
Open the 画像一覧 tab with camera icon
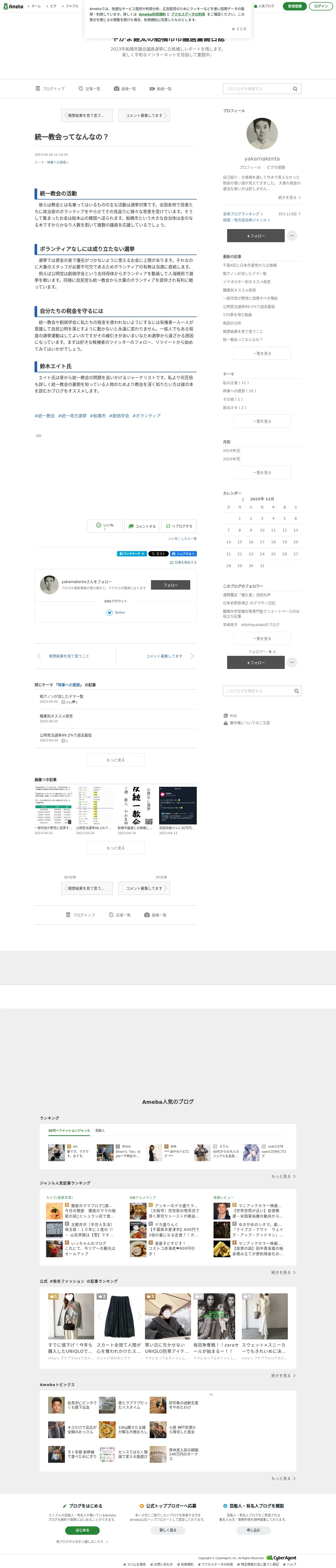point(125,89)
